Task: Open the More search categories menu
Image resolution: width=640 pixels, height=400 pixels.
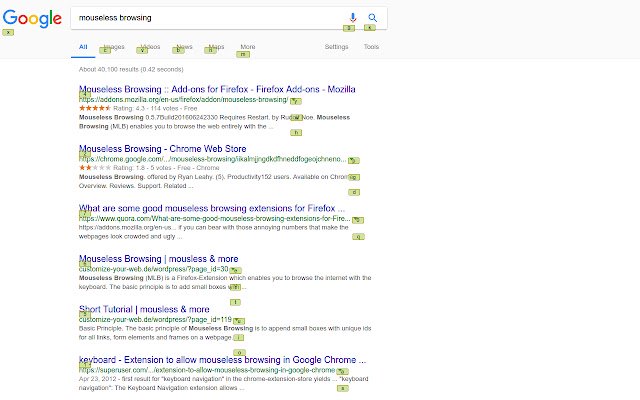Action: [248, 47]
